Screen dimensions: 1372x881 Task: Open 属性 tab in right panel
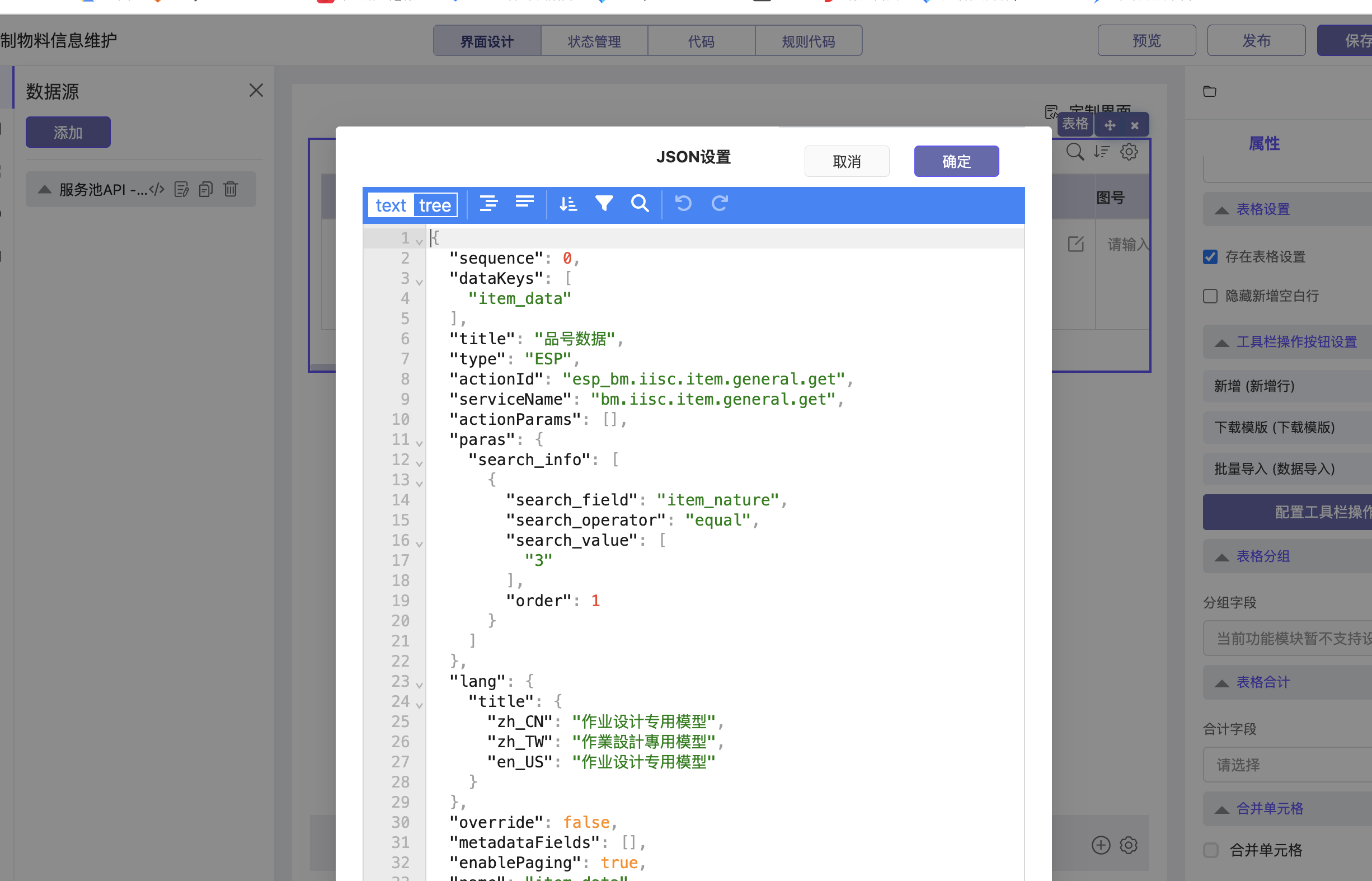pos(1265,144)
